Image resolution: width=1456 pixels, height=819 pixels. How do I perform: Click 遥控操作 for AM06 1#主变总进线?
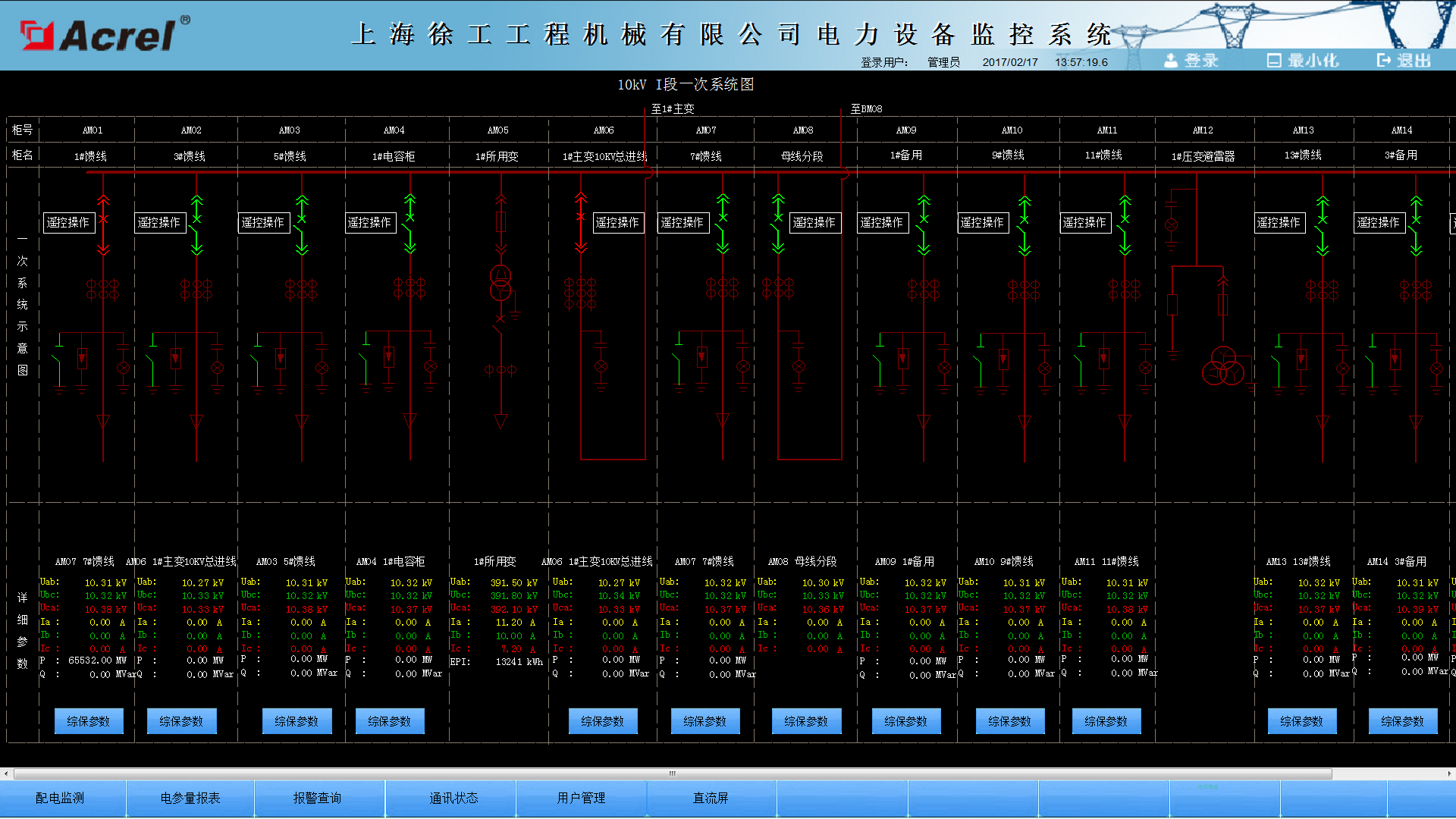(617, 222)
